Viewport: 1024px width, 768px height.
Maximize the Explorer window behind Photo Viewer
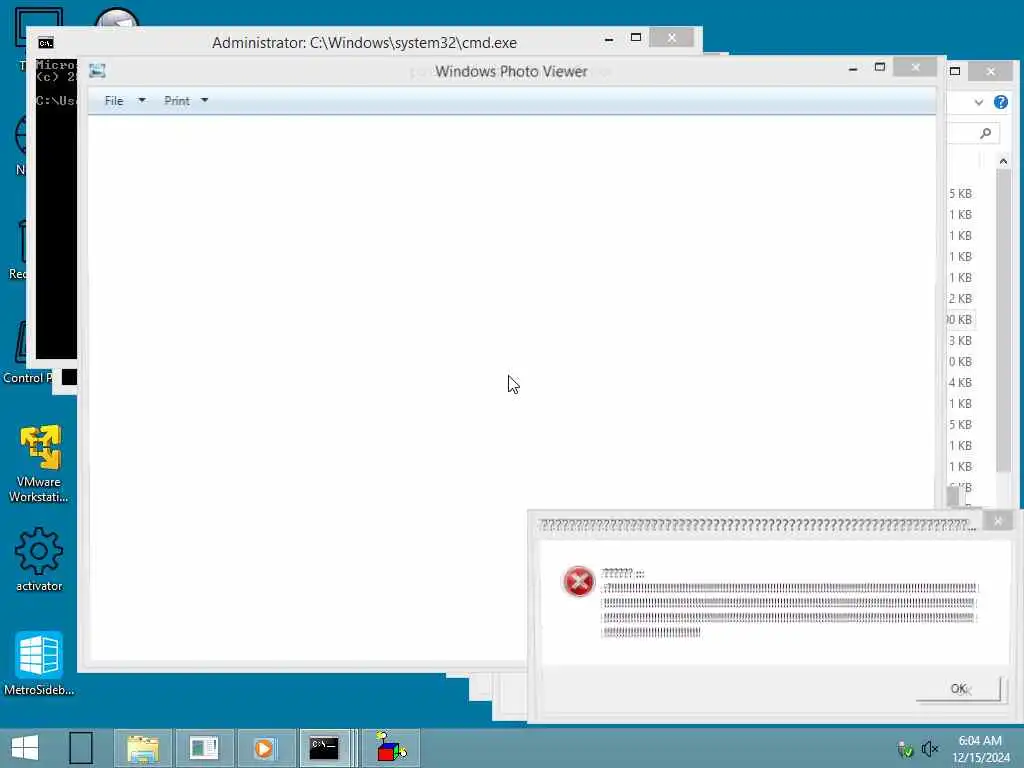tap(955, 71)
